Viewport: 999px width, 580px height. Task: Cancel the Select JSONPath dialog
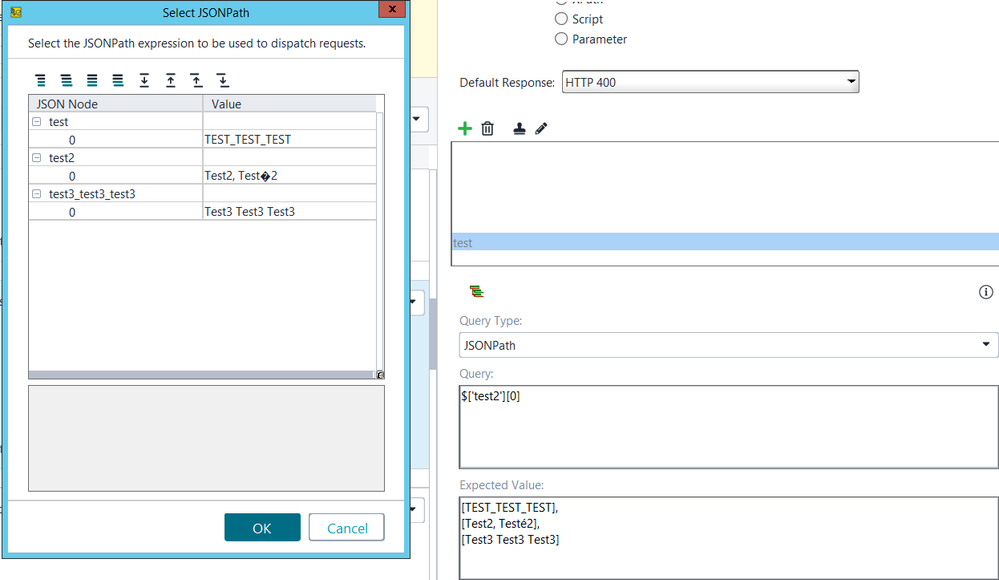point(347,528)
